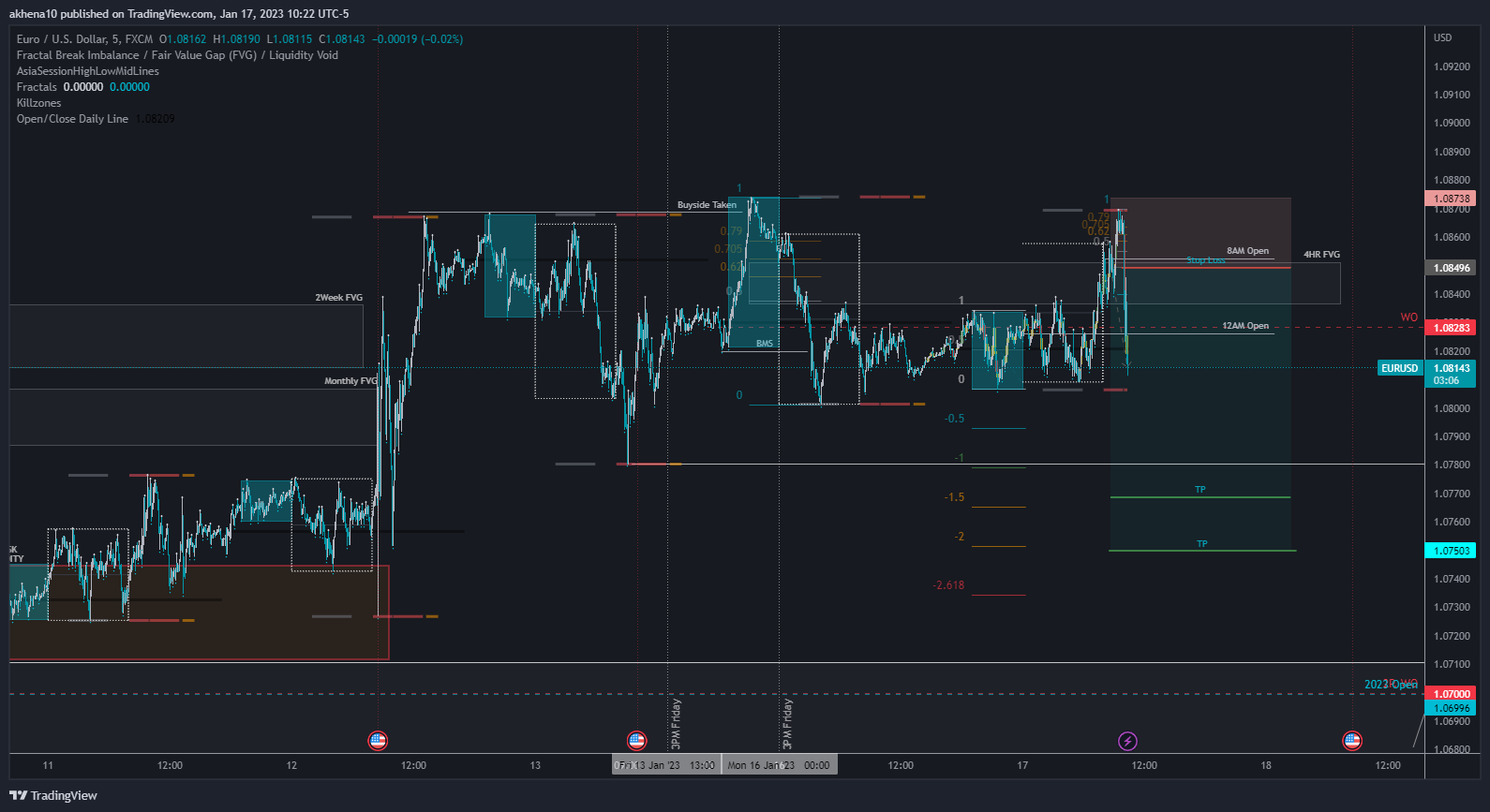Click the change value −0.00019 (−0.02%)
The image size is (1490, 812).
pos(418,39)
